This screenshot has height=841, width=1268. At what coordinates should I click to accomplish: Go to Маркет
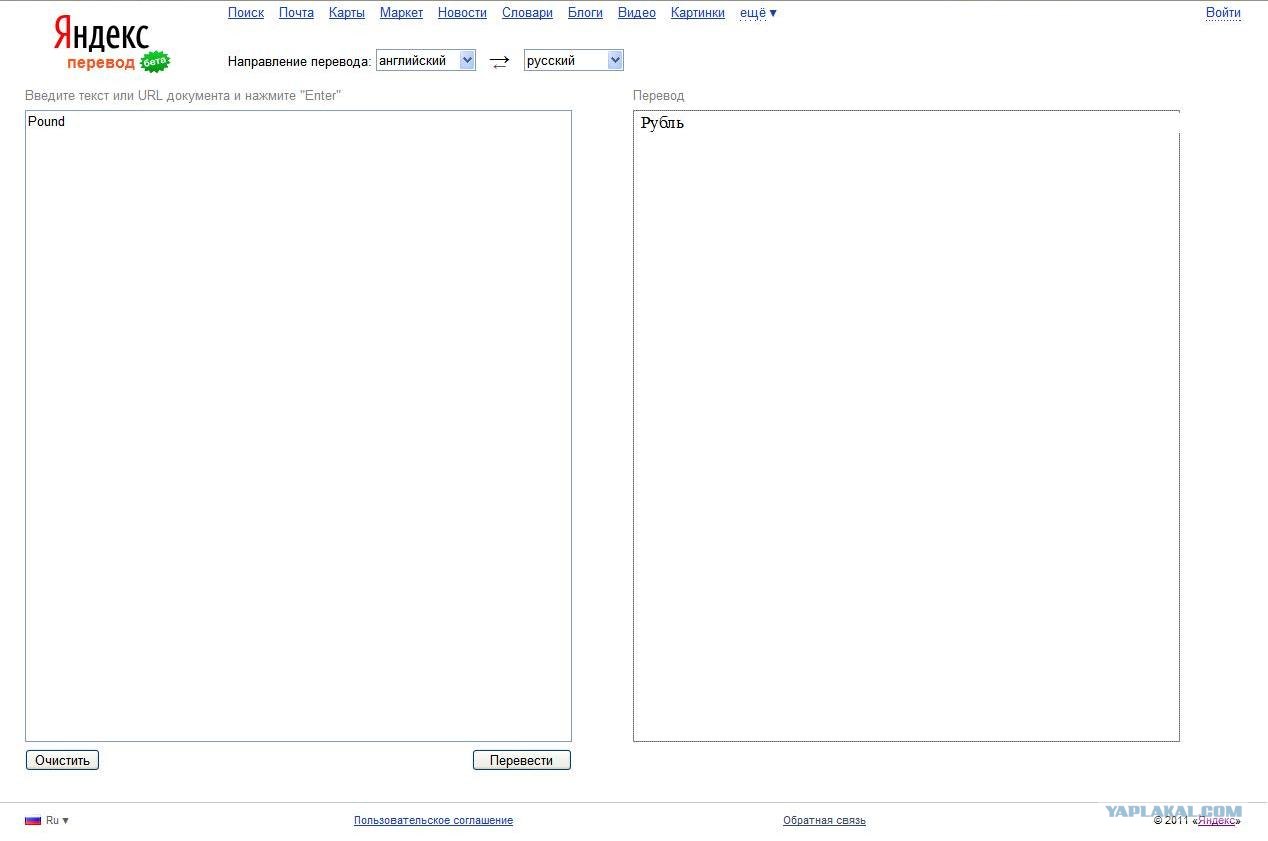coord(401,13)
